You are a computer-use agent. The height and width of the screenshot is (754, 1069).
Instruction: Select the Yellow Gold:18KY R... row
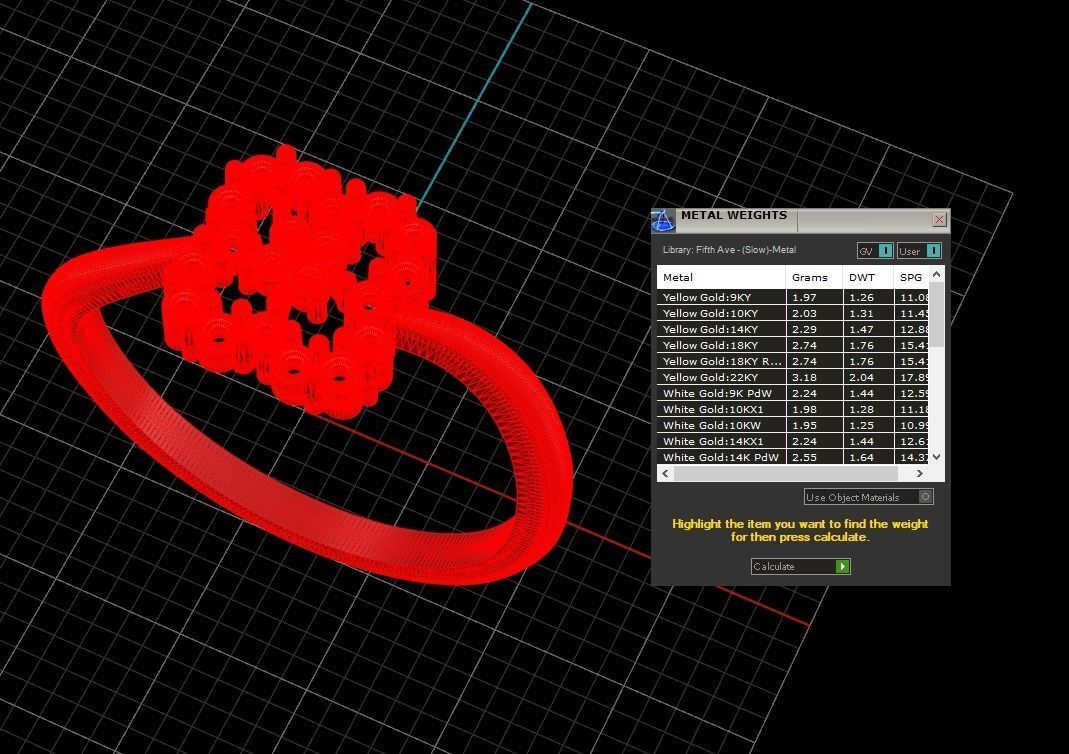[x=793, y=361]
